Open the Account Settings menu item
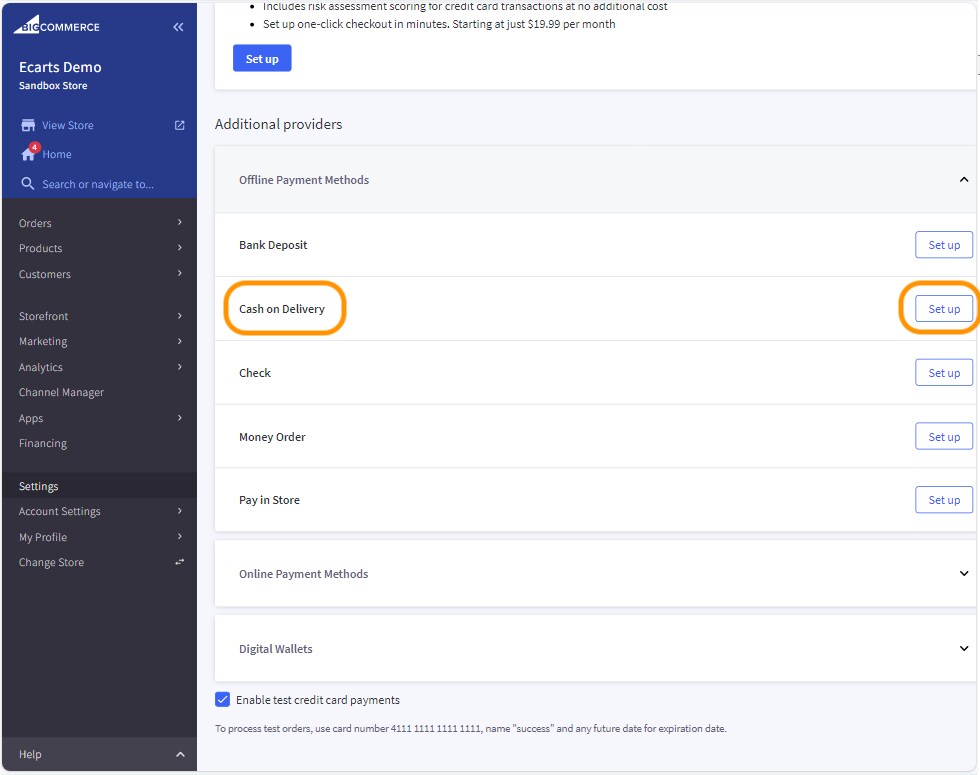This screenshot has height=775, width=980. (x=59, y=511)
